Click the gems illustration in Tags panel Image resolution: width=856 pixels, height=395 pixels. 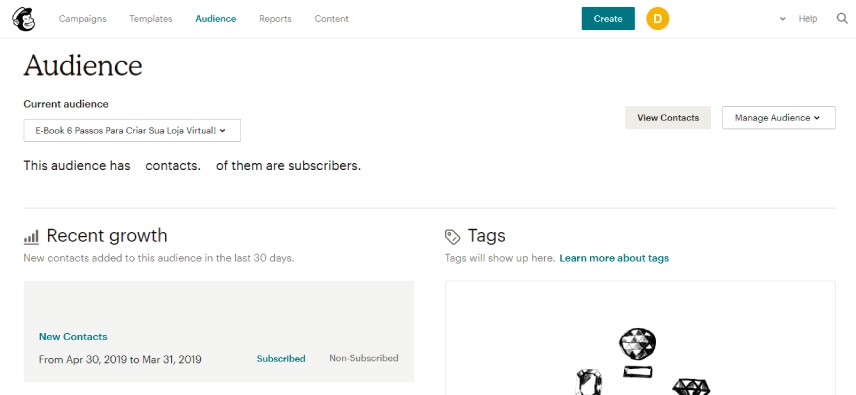(641, 361)
